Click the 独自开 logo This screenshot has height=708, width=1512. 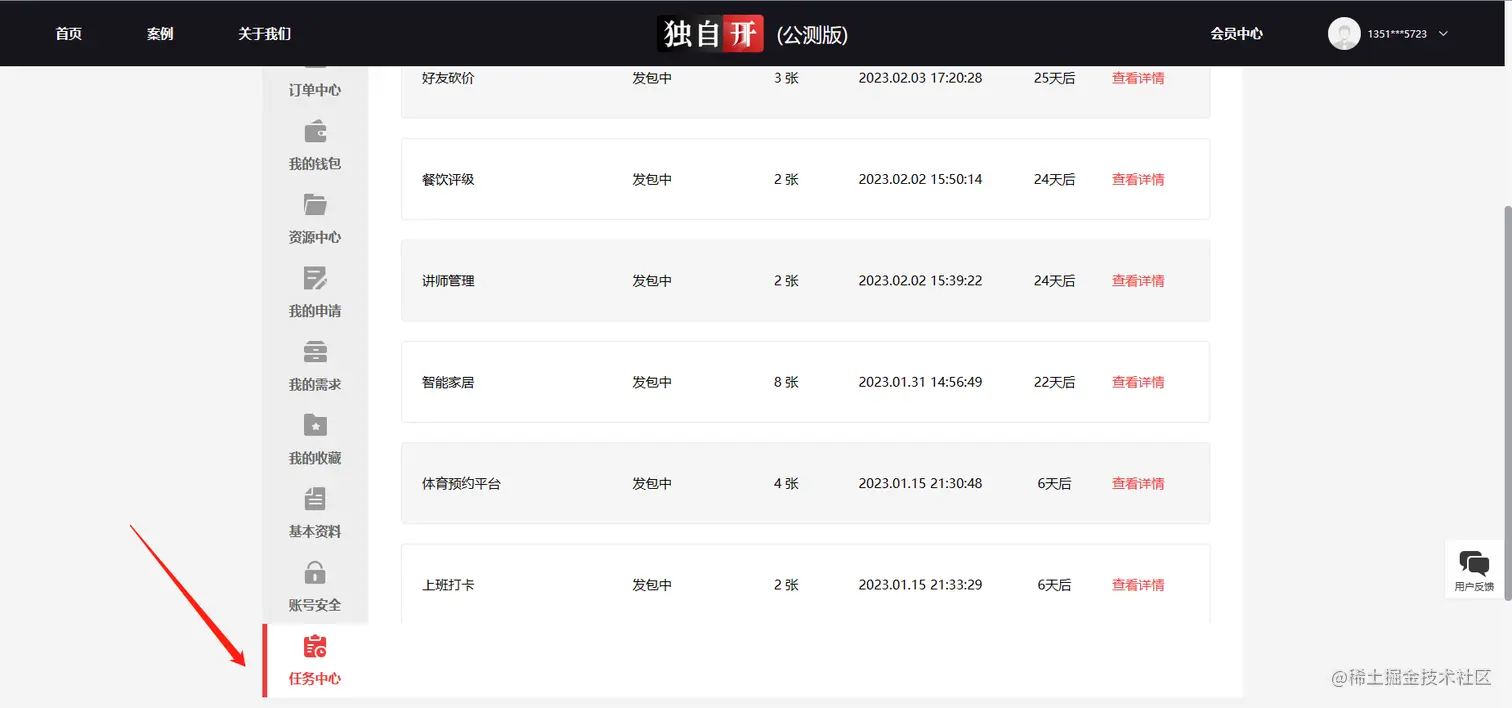pyautogui.click(x=711, y=34)
